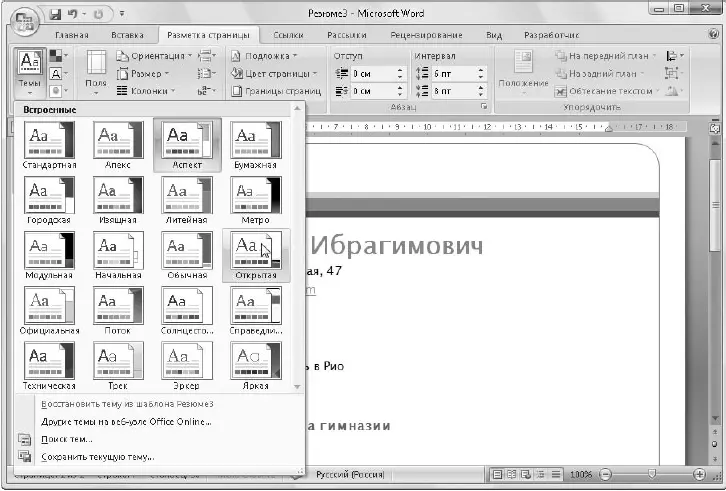Click Восстановить тему из шаблона Резюме3
726x491 pixels.
coord(127,404)
